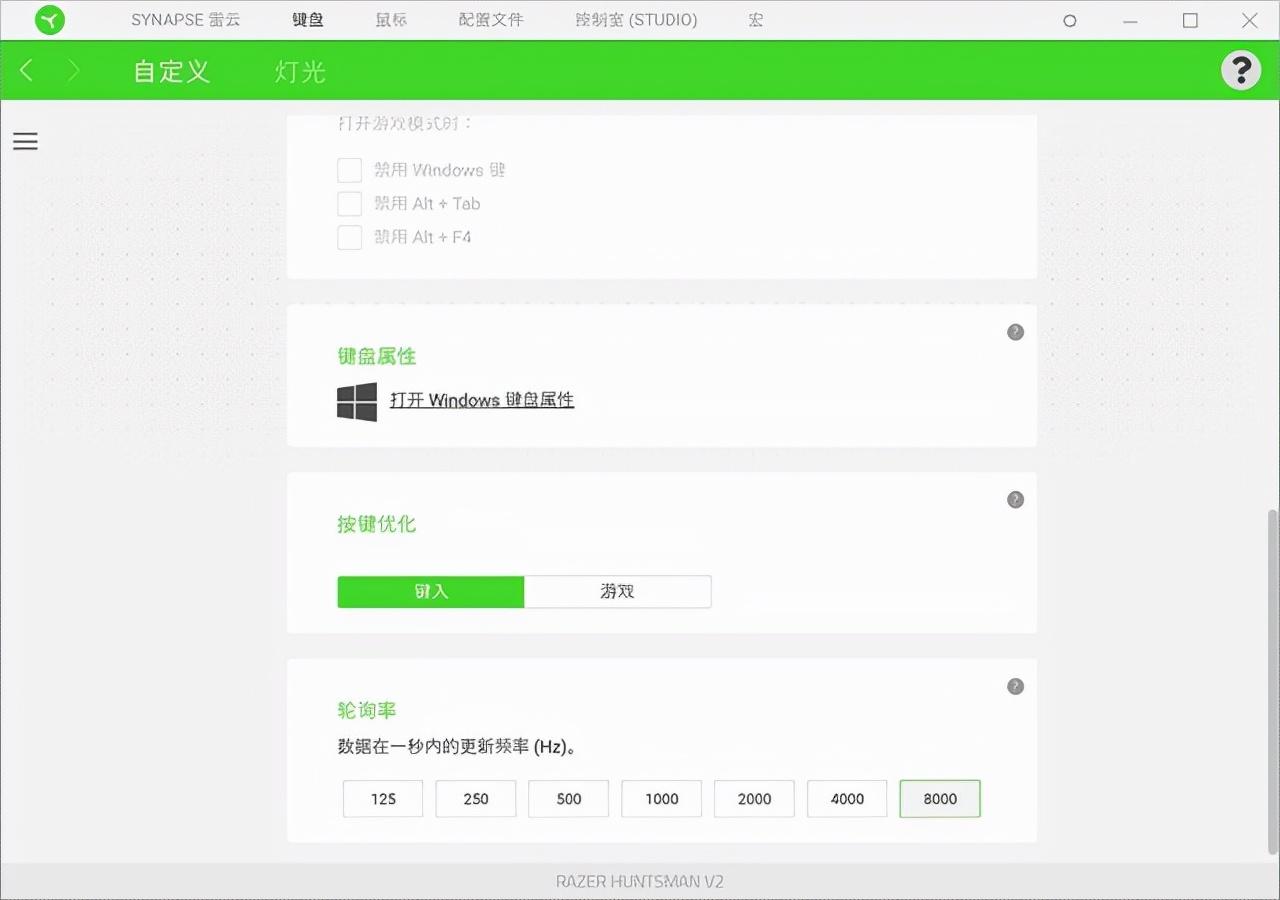Select the 灯光 sub-tab
Image resolution: width=1280 pixels, height=900 pixels.
pyautogui.click(x=301, y=71)
